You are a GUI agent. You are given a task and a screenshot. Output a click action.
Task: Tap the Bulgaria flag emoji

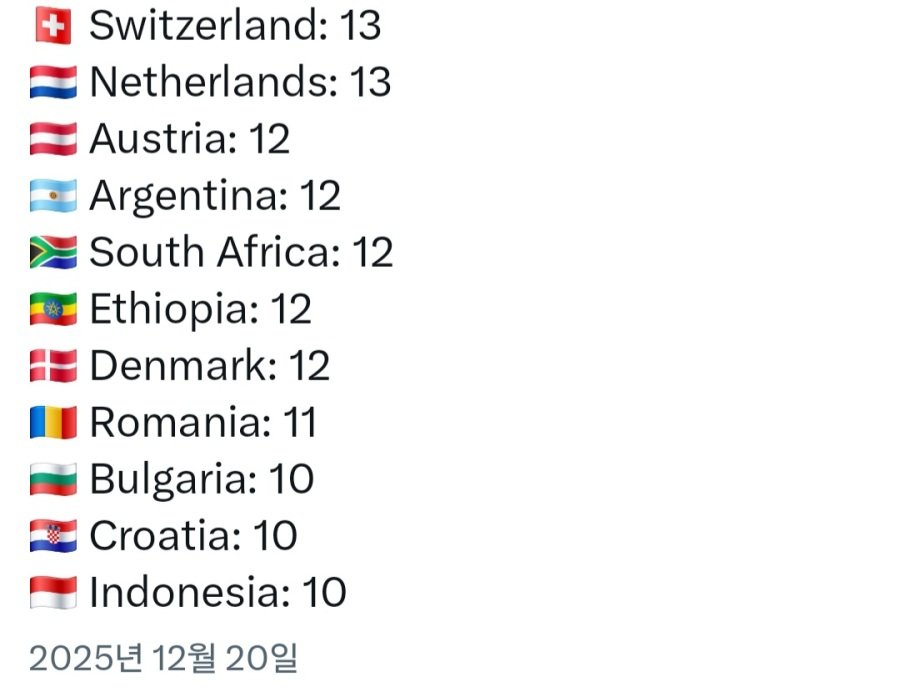coord(53,480)
